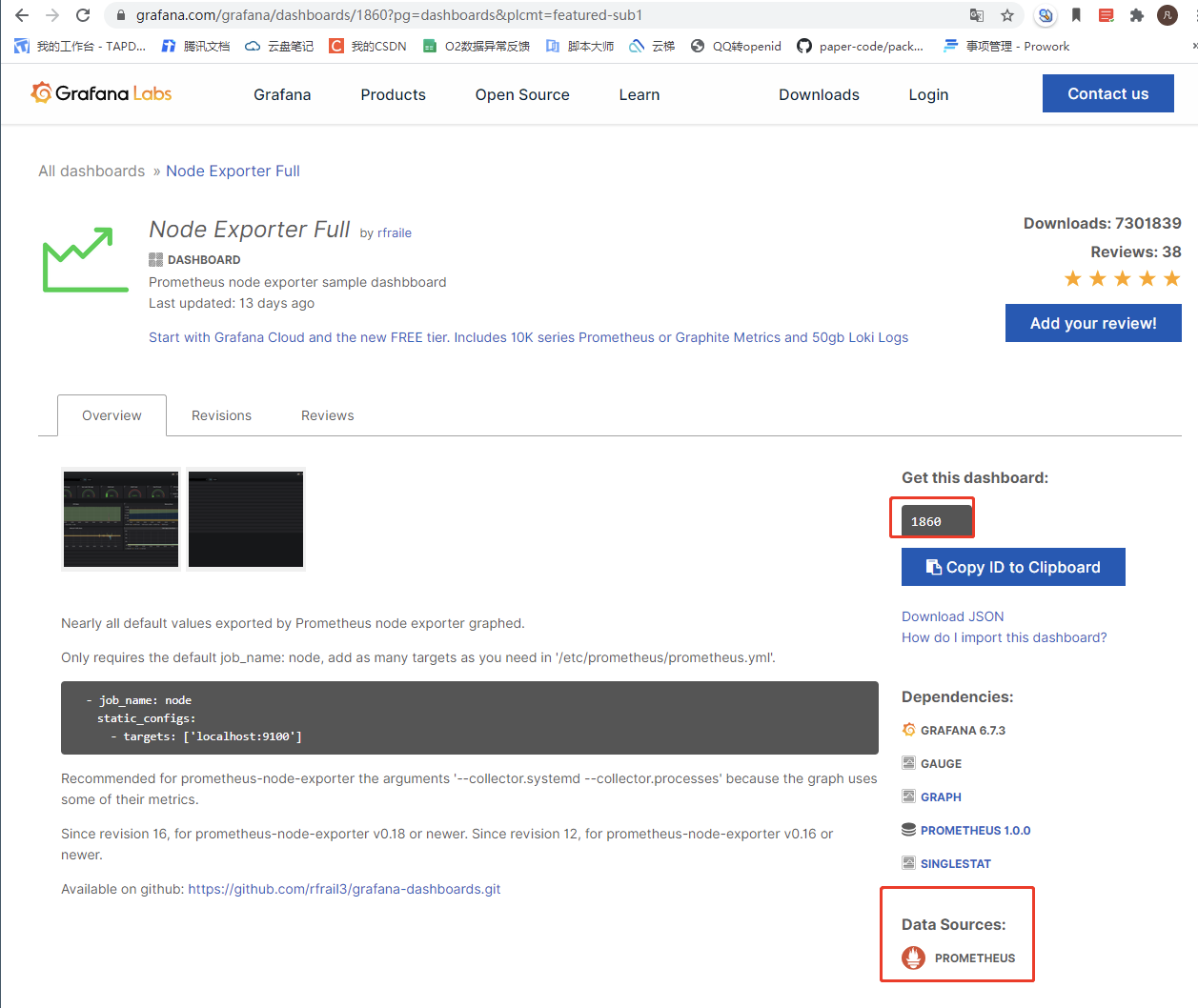Screen dimensions: 1198x1008
Task: Click the GRAPH dependency link
Action: tap(941, 796)
